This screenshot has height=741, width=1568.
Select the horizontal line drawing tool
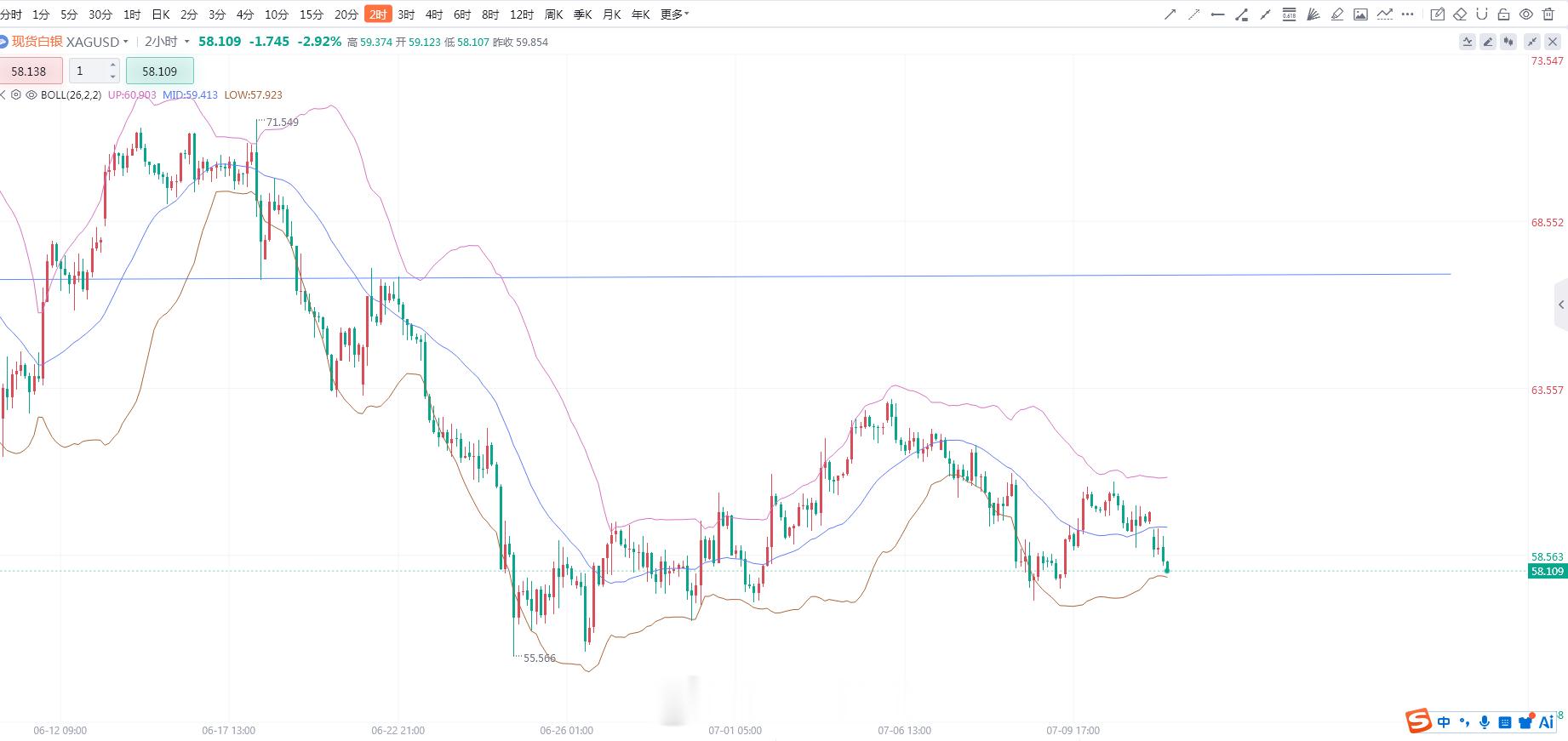(x=1217, y=14)
